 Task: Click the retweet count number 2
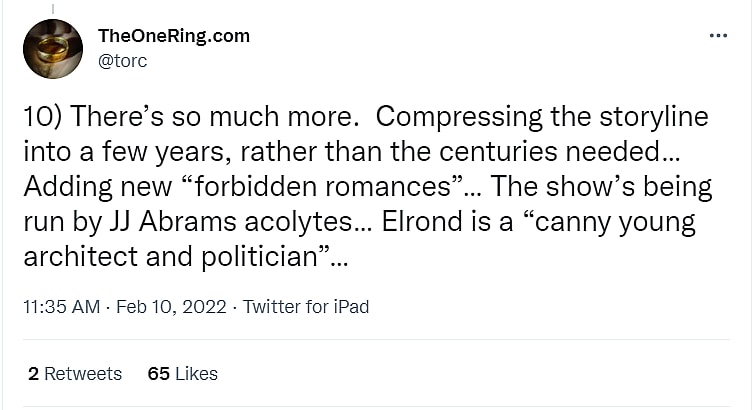34,374
